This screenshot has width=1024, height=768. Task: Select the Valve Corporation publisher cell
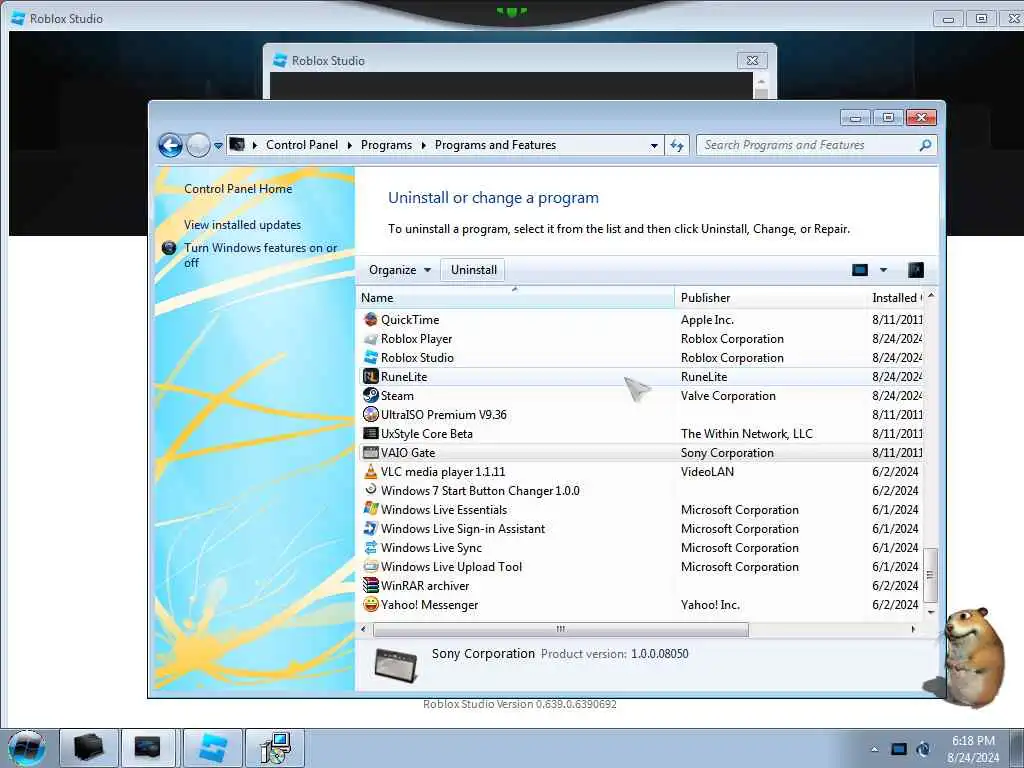[728, 396]
